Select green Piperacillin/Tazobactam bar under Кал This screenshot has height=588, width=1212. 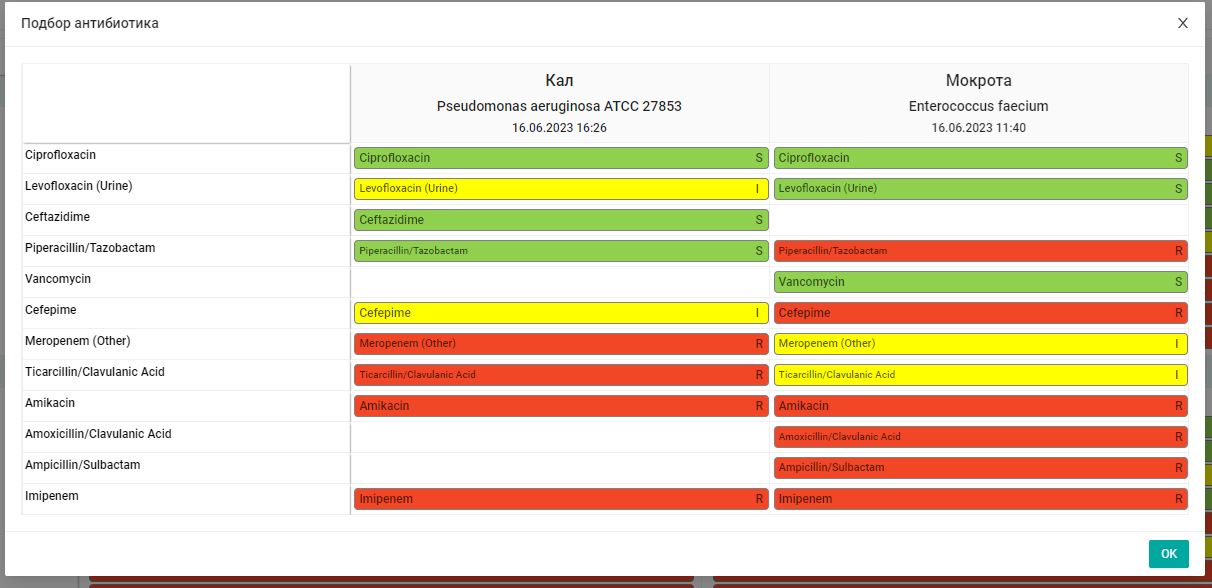pos(560,251)
